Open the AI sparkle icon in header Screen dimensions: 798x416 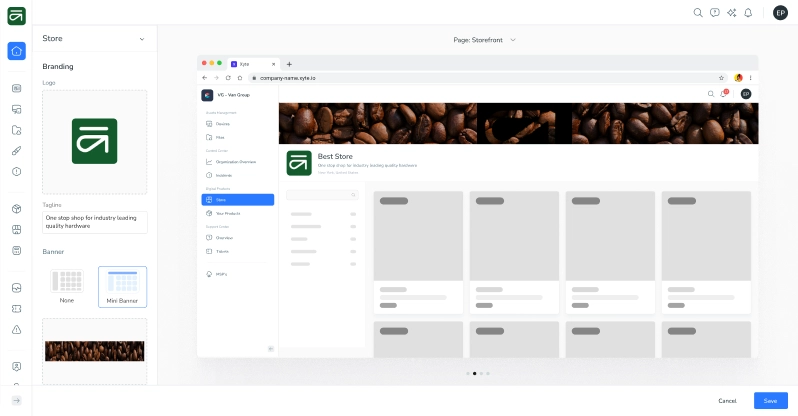(x=731, y=13)
